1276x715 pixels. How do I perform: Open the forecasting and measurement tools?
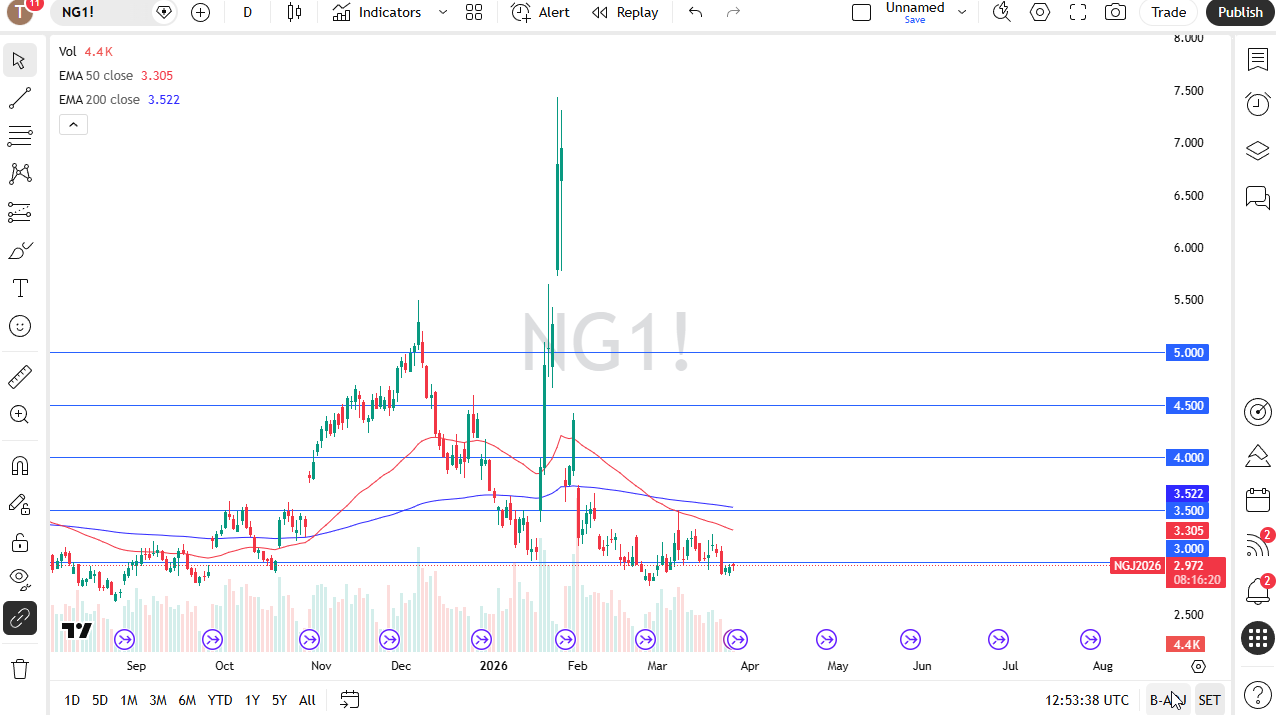[x=19, y=212]
